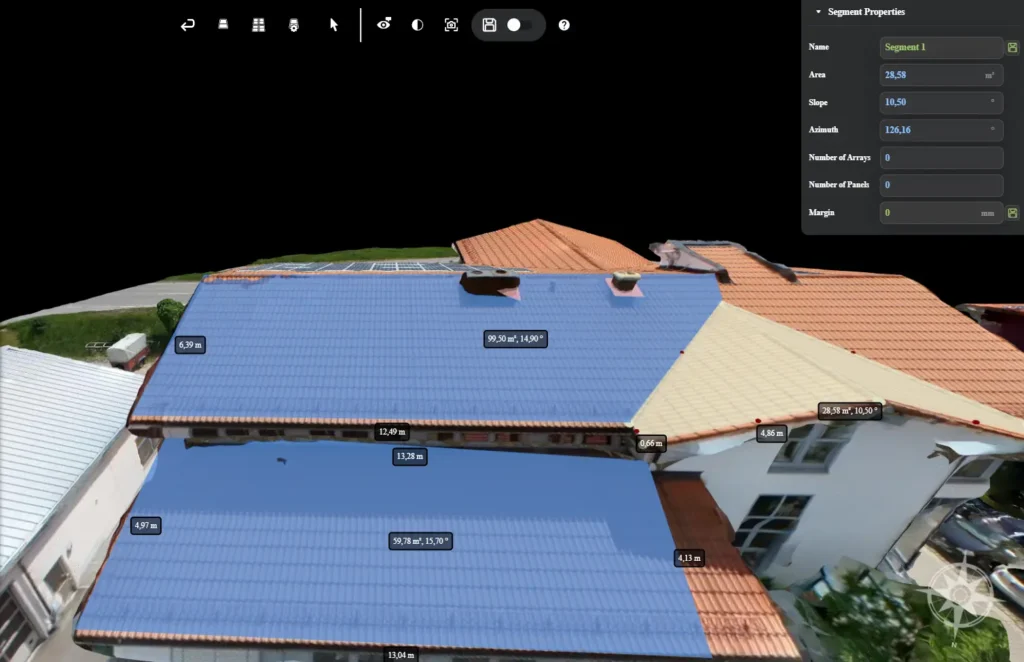Viewport: 1024px width, 662px height.
Task: Click the 6,39 m edge label
Action: [x=190, y=345]
